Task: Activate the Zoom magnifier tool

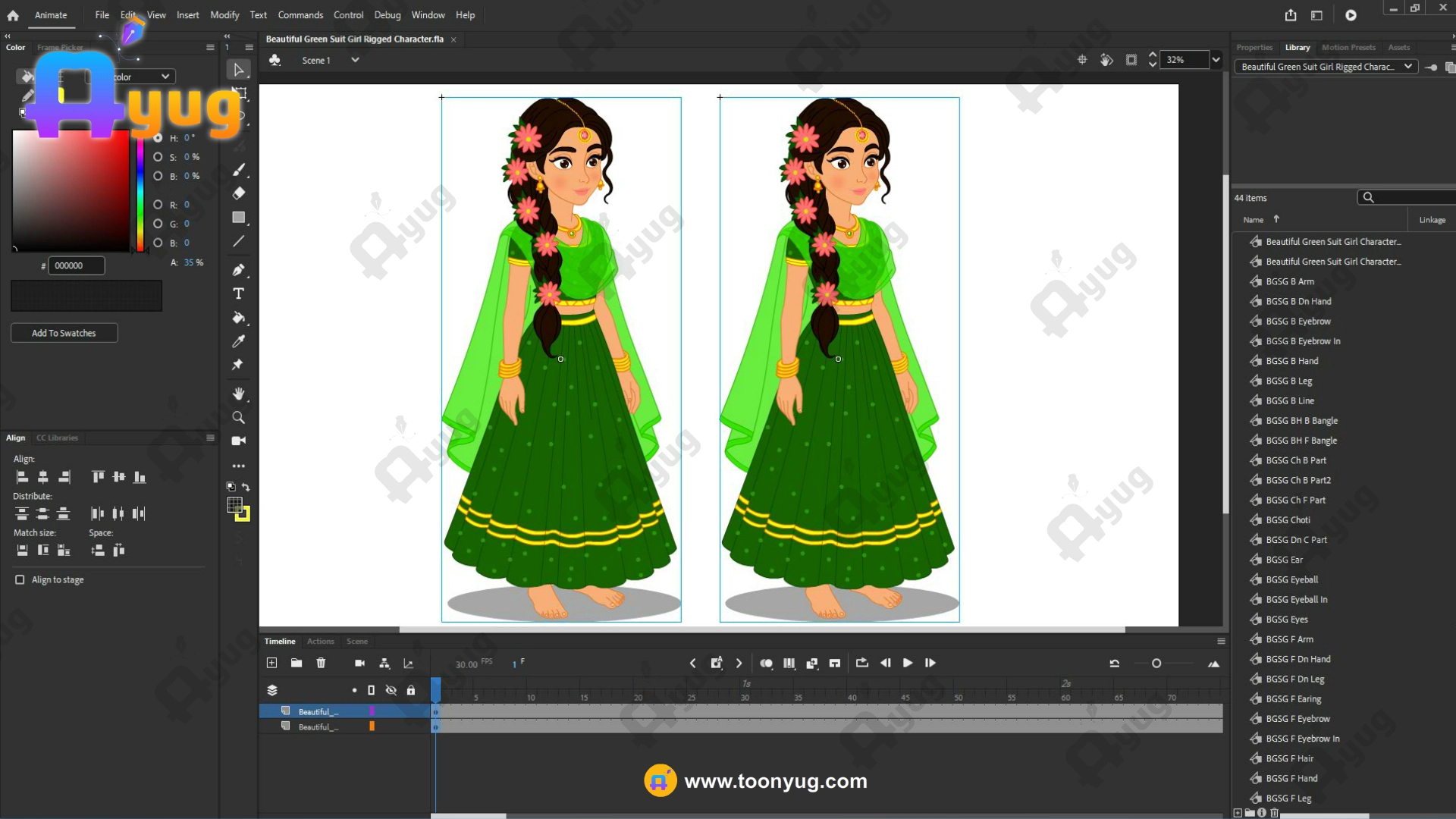Action: pyautogui.click(x=238, y=418)
